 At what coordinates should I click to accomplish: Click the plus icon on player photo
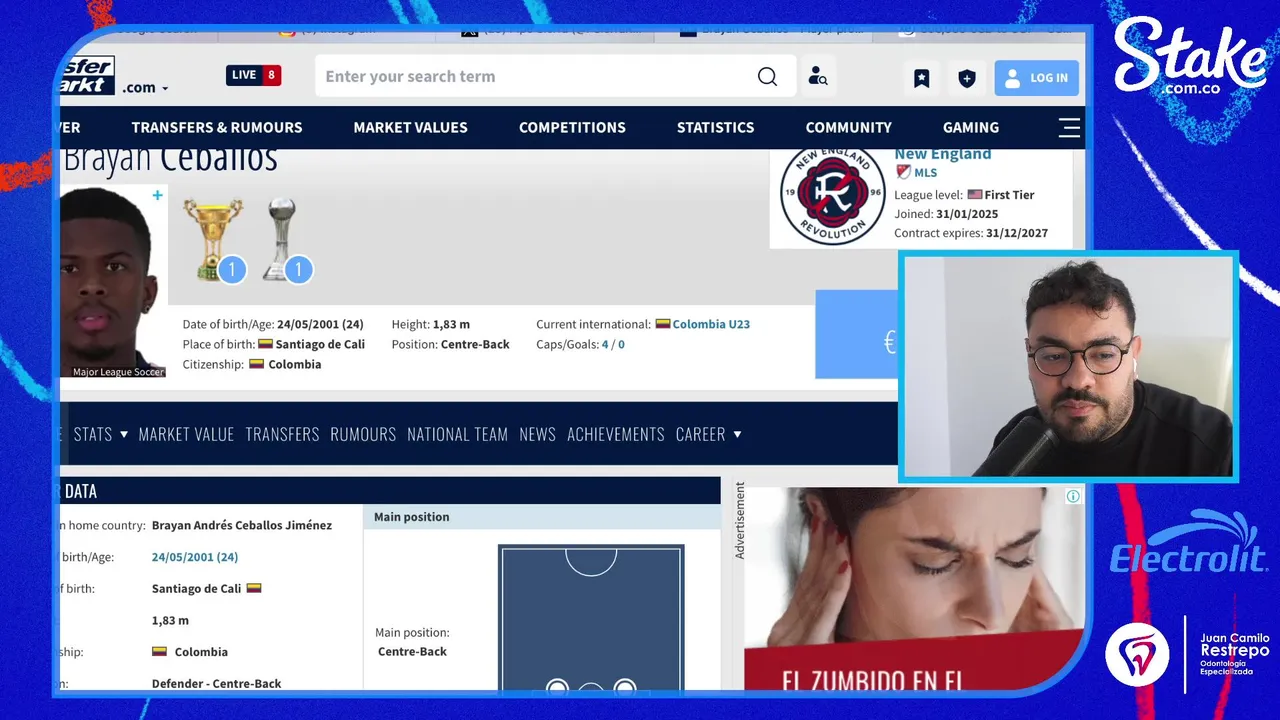coord(157,196)
